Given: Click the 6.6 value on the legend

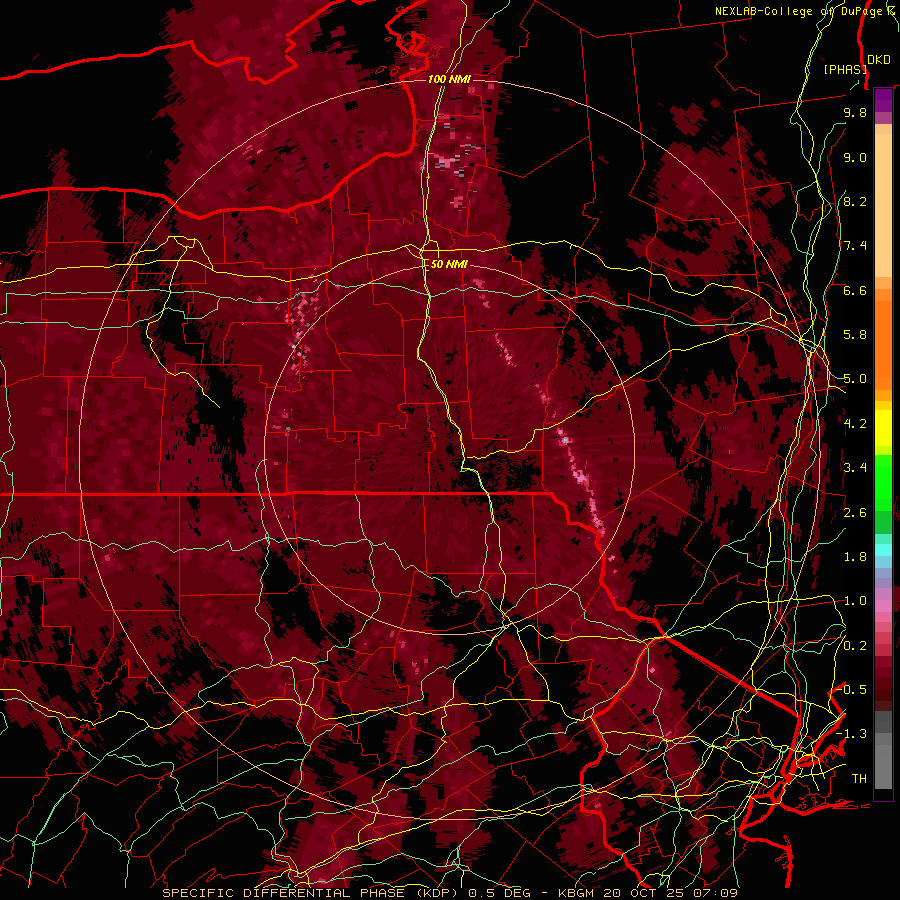Looking at the screenshot, I should coord(855,290).
